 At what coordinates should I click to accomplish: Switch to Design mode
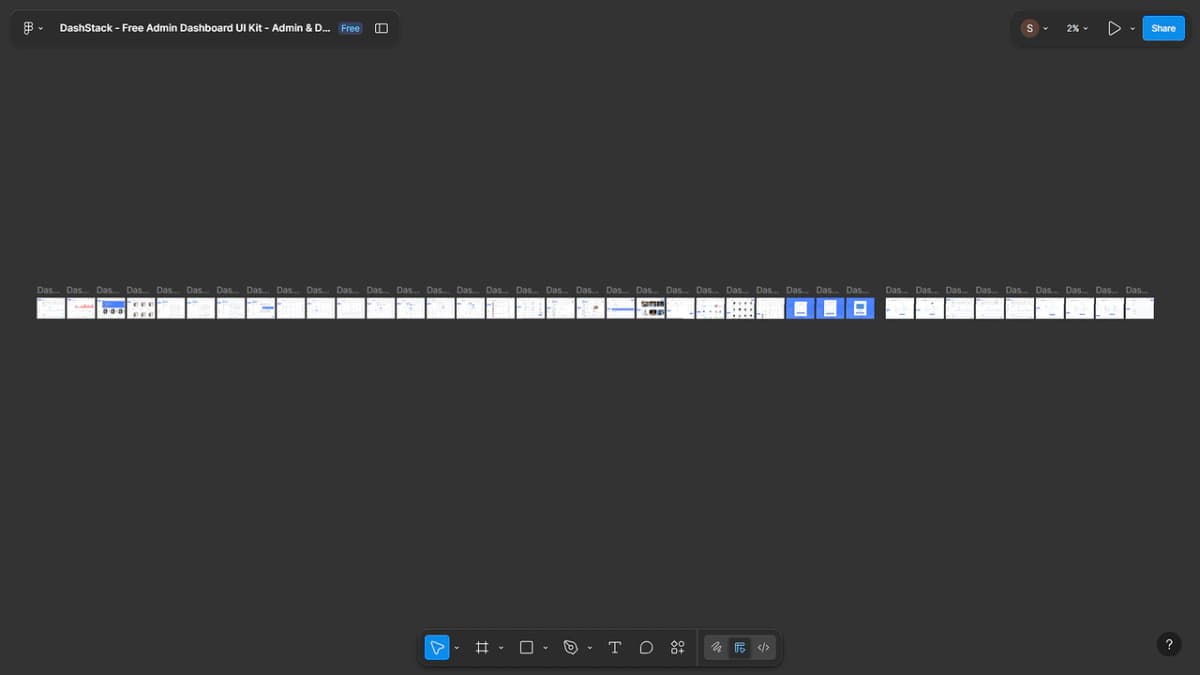point(740,648)
